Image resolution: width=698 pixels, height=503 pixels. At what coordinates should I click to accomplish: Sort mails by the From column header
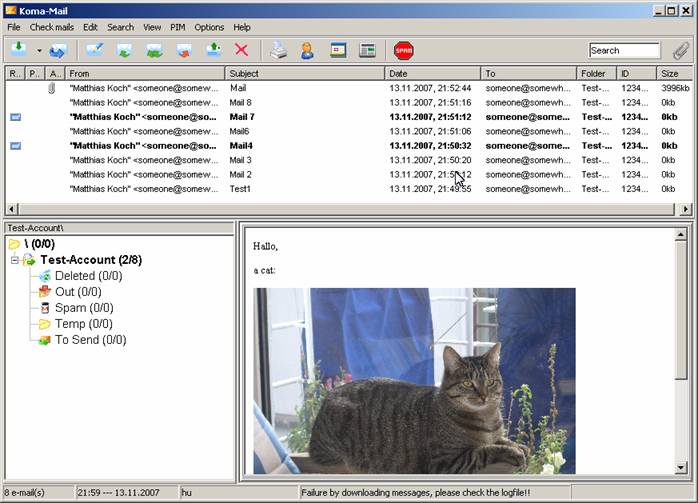[x=145, y=73]
